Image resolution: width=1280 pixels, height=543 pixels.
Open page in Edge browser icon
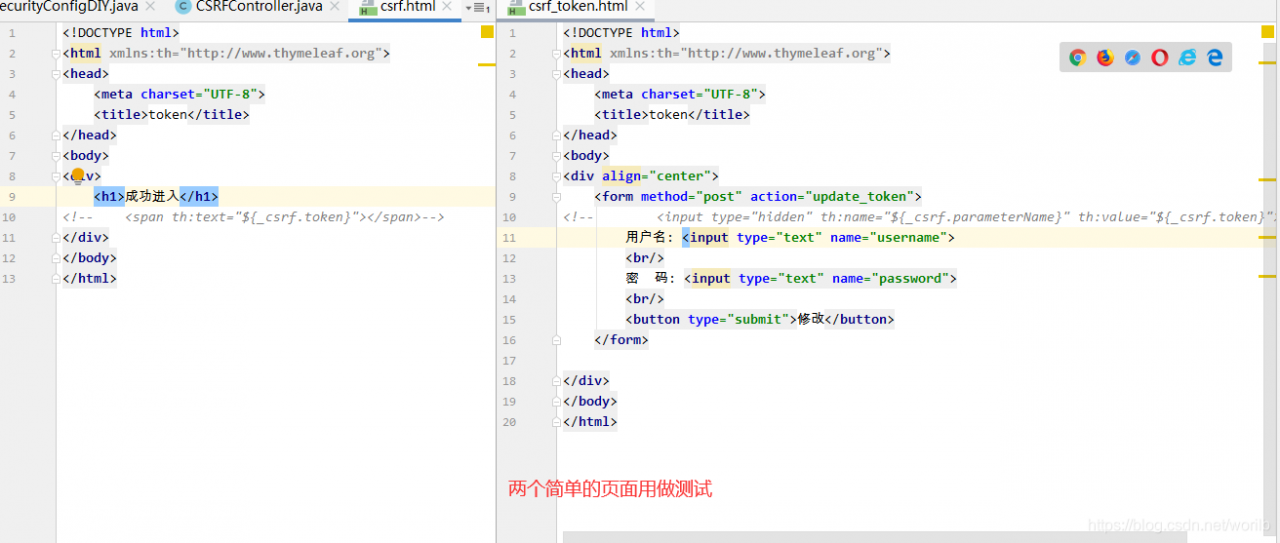pyautogui.click(x=1215, y=58)
